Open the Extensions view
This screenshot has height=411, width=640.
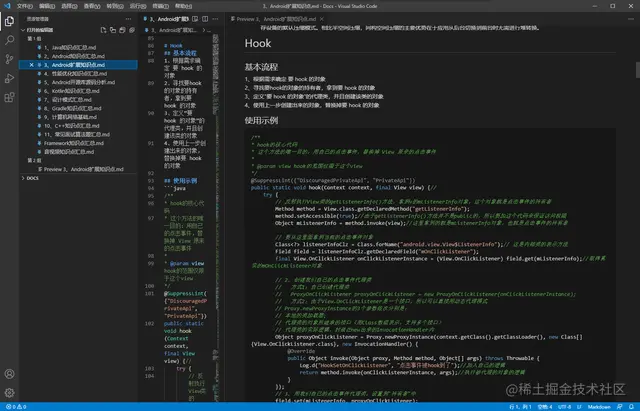9,97
